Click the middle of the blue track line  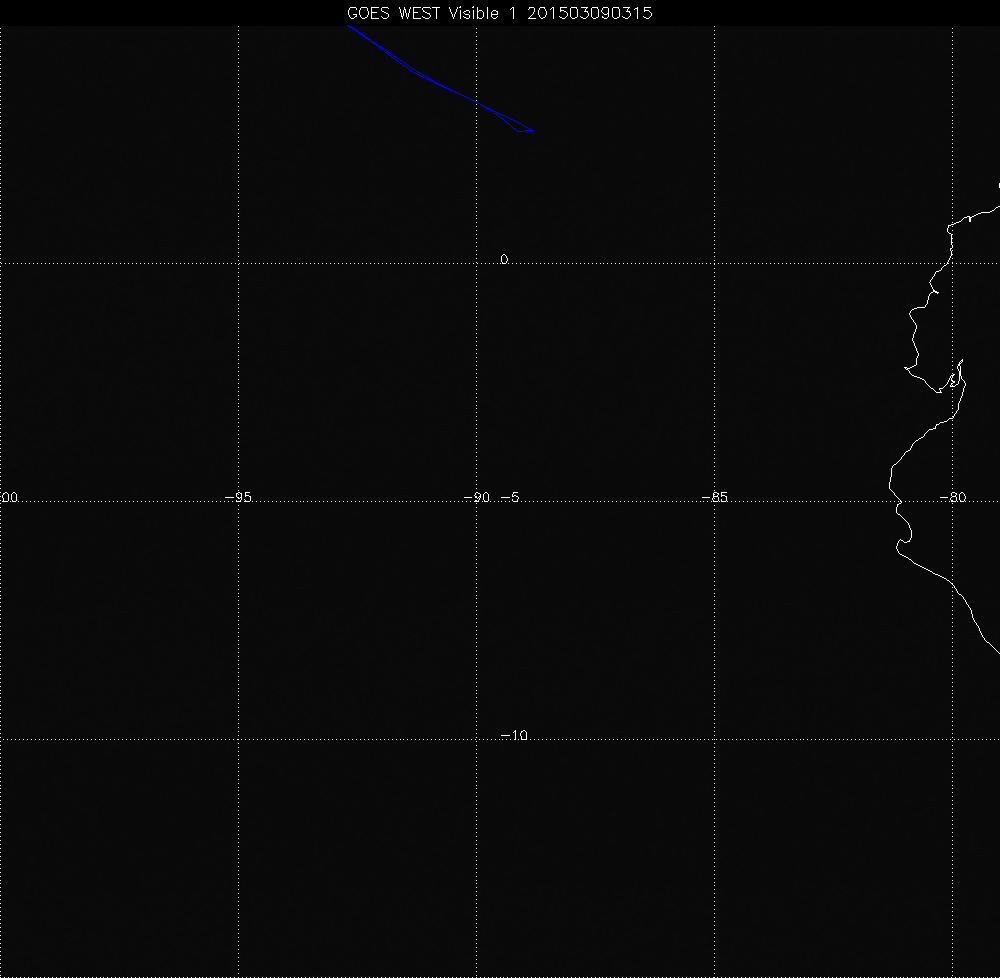(x=440, y=83)
